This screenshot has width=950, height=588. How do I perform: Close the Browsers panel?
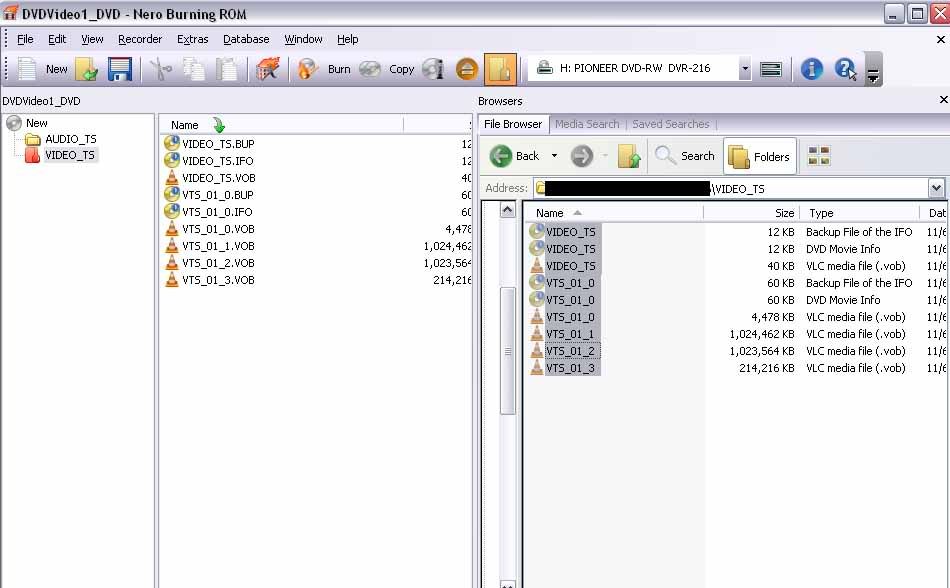(x=943, y=99)
